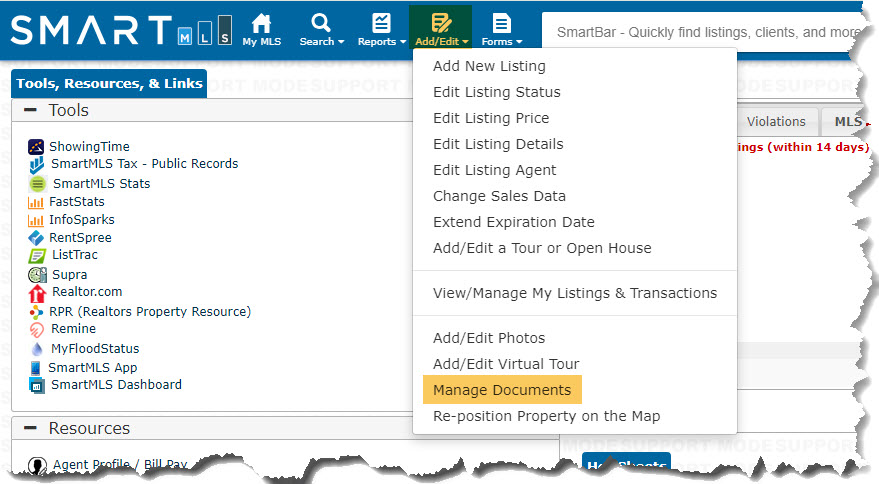
Task: Open the InfoSparks link
Action: point(82,220)
